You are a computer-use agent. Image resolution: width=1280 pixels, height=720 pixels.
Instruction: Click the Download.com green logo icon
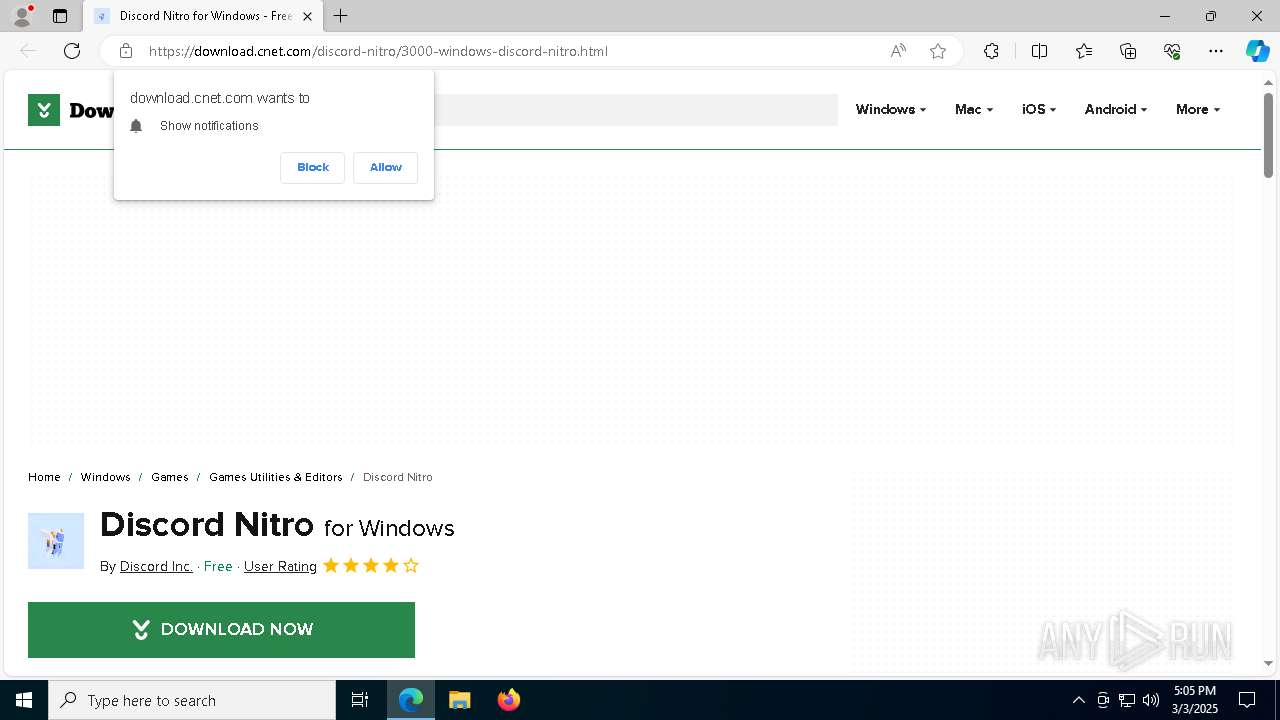tap(44, 110)
